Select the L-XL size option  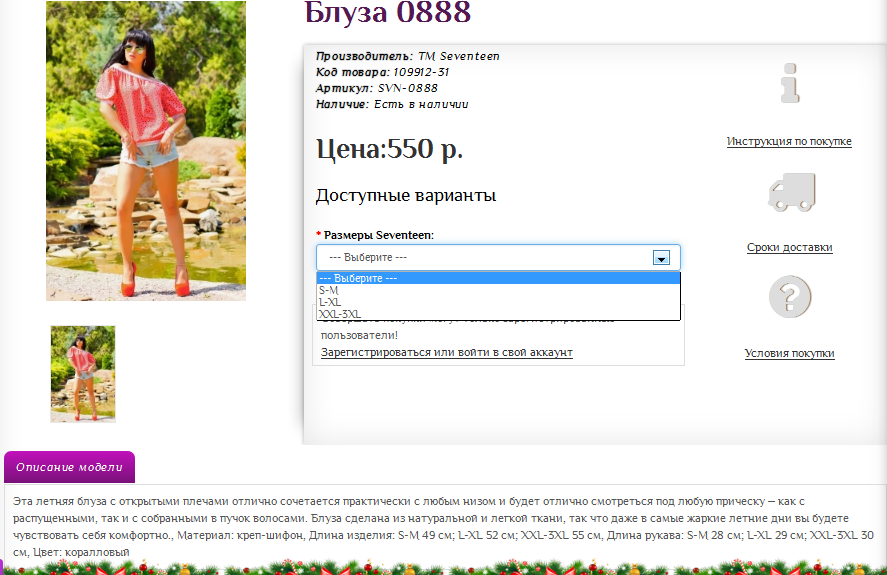498,302
